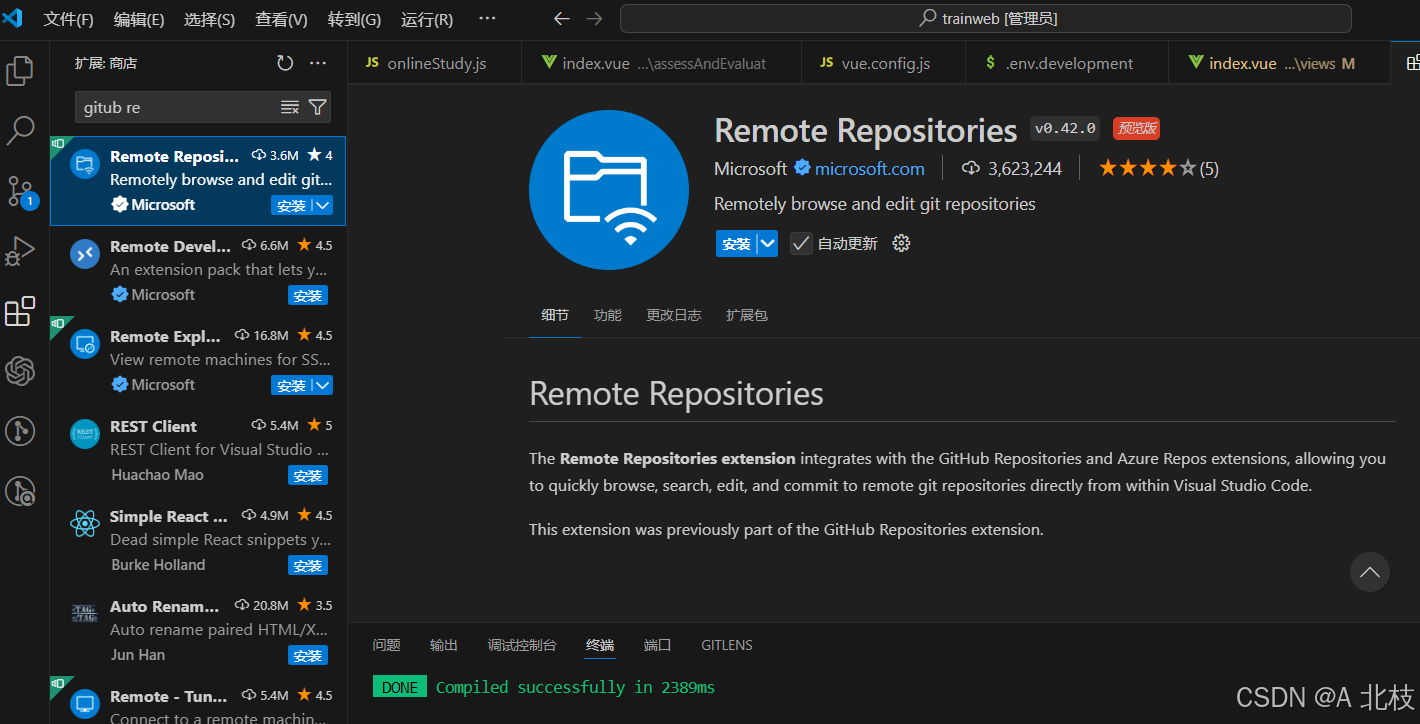Go back with the navigation arrow
The image size is (1420, 724).
tap(562, 19)
